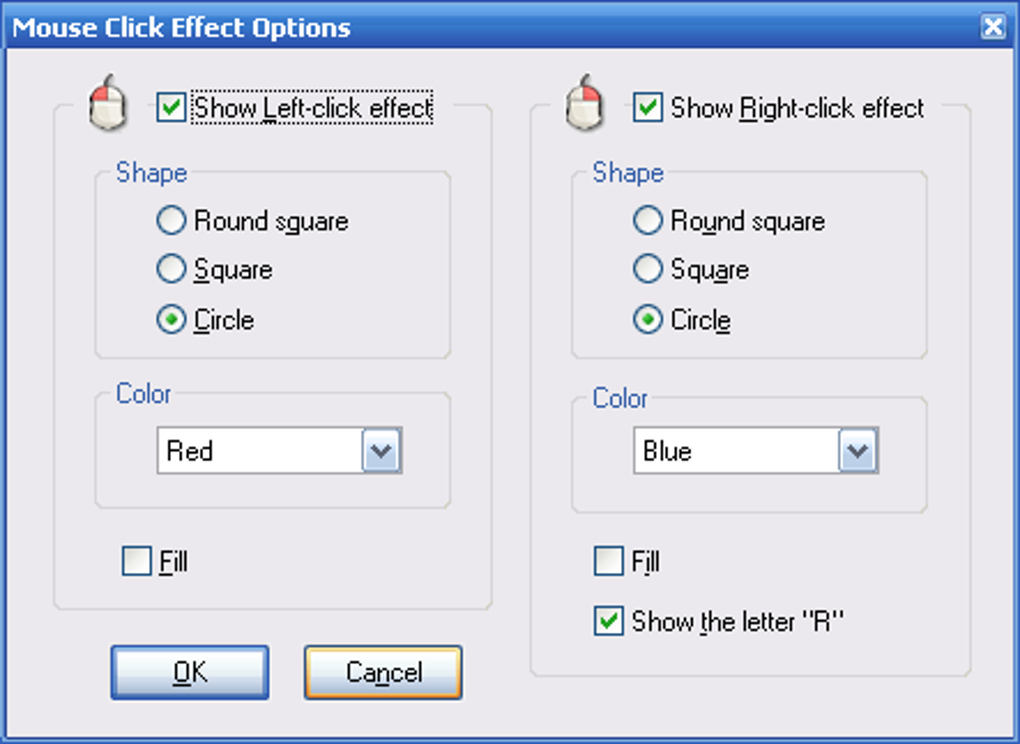
Task: Click the Red color combo box field
Action: click(x=280, y=450)
